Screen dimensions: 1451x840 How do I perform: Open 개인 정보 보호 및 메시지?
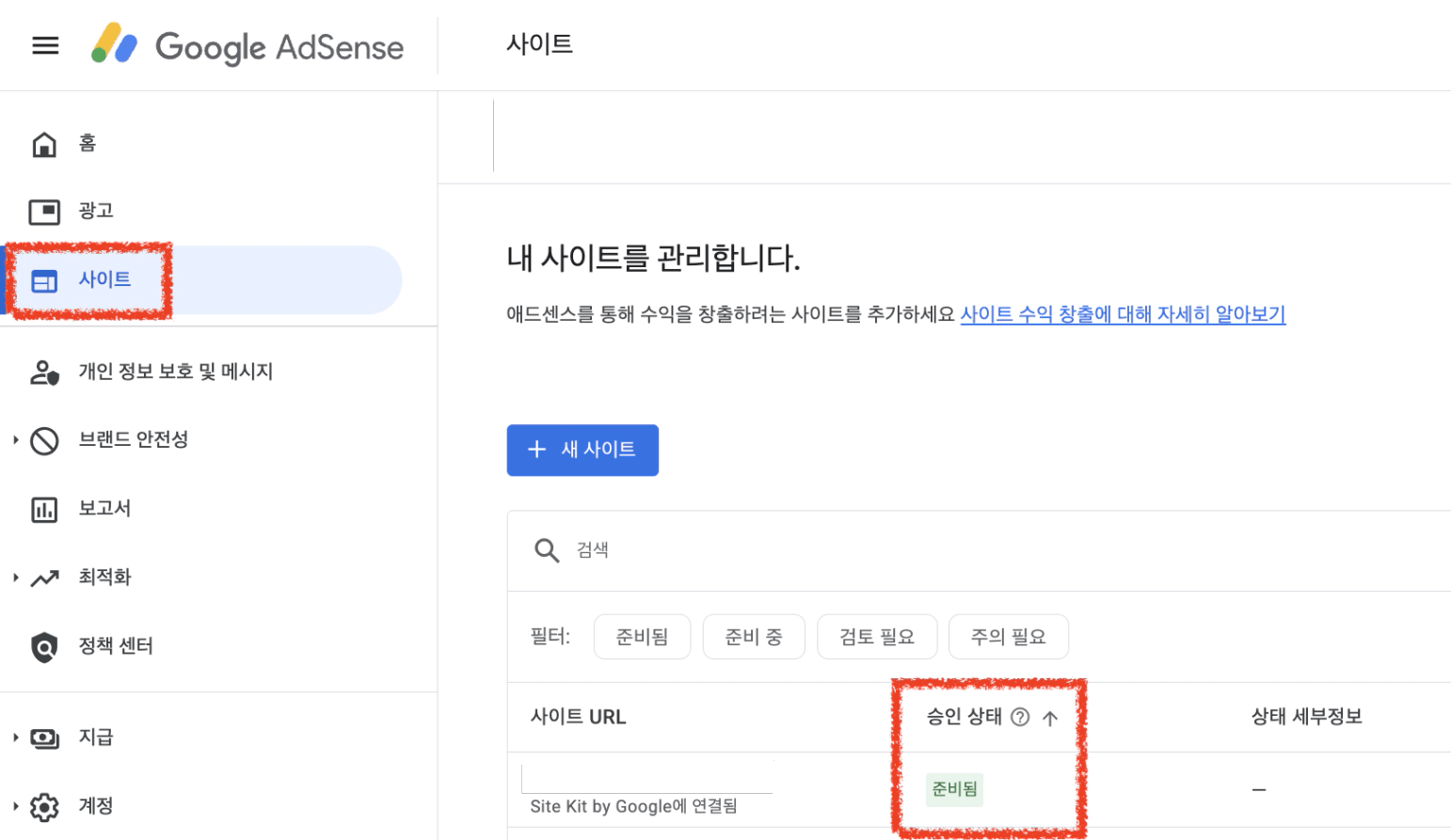175,372
